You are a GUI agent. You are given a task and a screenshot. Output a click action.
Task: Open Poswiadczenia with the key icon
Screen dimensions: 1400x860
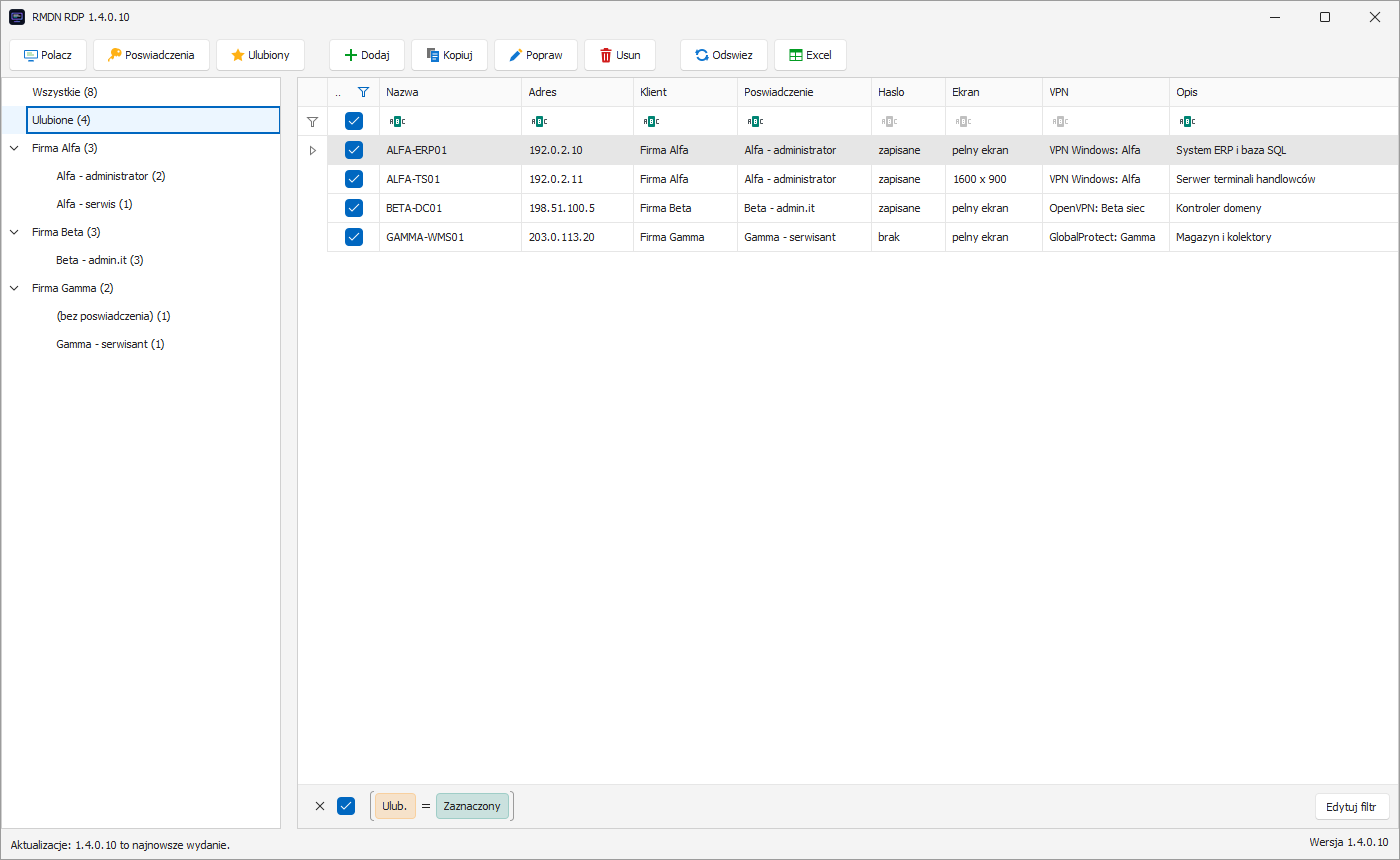click(151, 55)
